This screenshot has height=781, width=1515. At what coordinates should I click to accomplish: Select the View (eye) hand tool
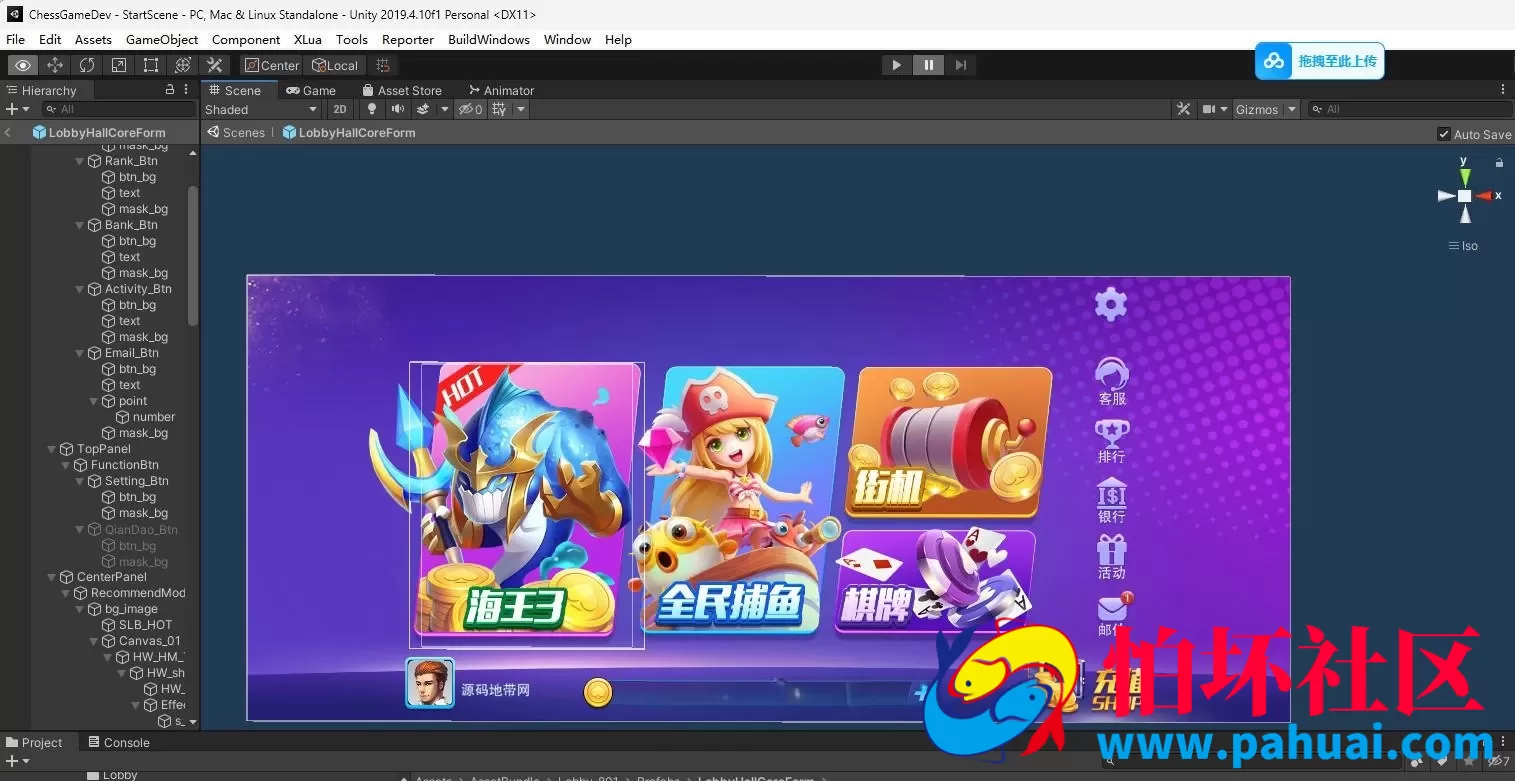[23, 65]
